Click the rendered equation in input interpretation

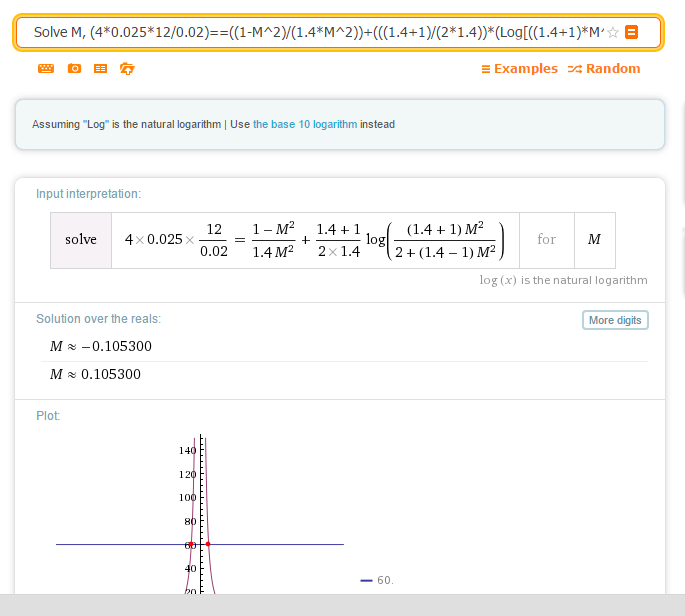(315, 240)
